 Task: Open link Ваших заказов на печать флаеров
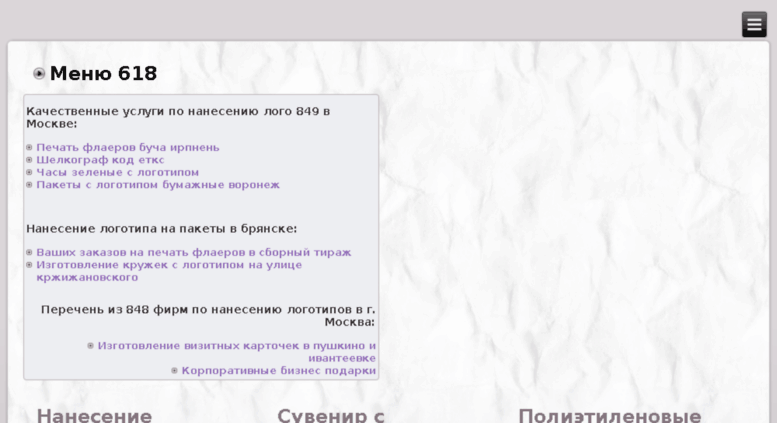coord(194,253)
